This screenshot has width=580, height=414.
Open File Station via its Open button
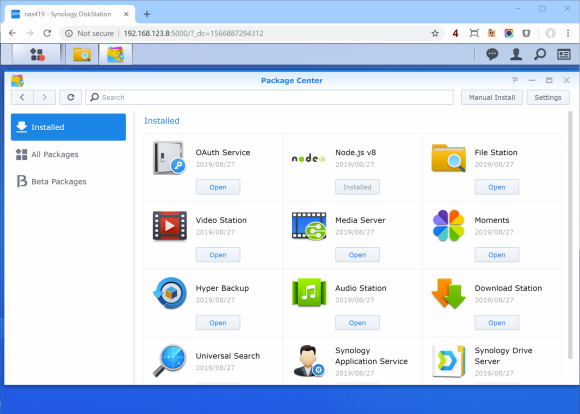(x=497, y=187)
